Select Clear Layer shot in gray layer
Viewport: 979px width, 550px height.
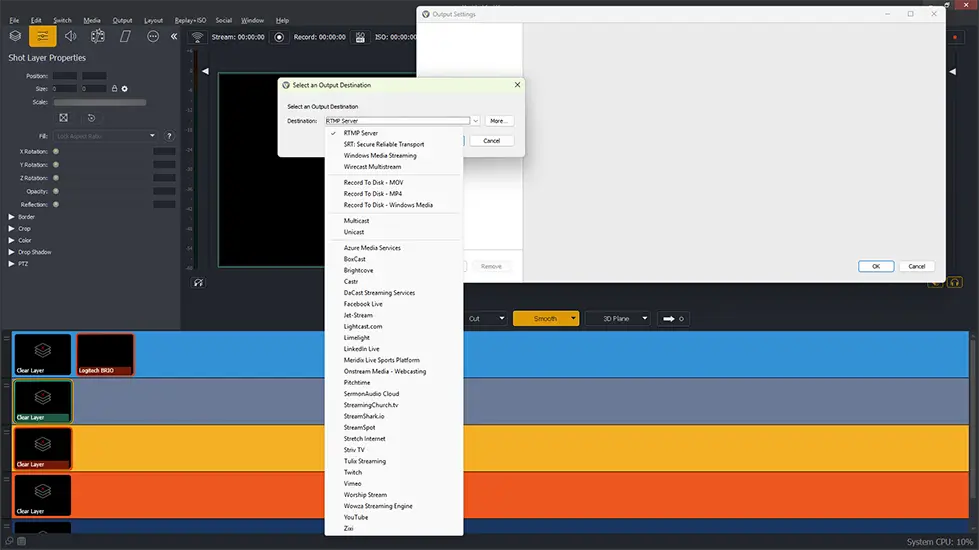click(x=42, y=401)
